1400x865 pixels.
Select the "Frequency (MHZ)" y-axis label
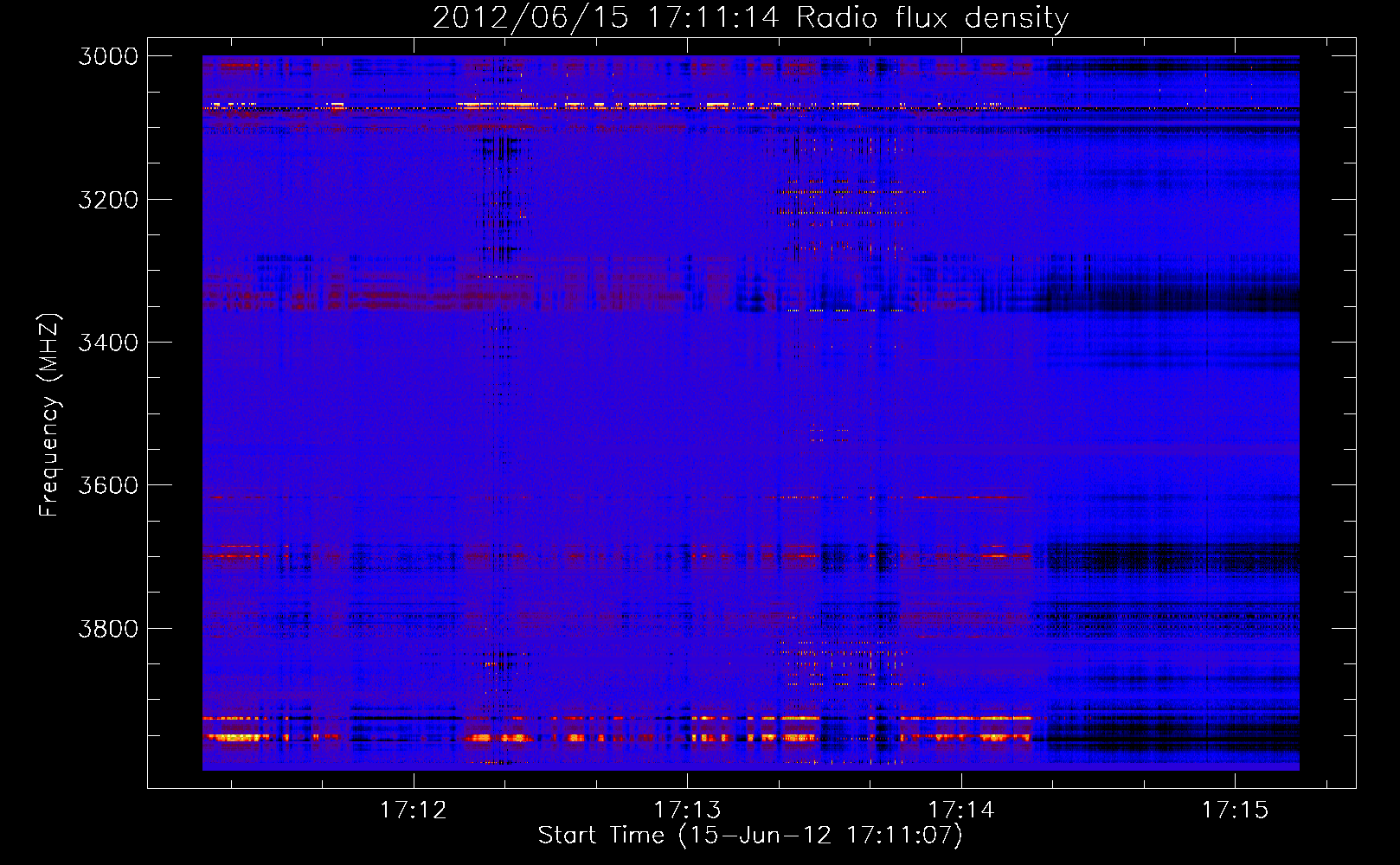50,415
